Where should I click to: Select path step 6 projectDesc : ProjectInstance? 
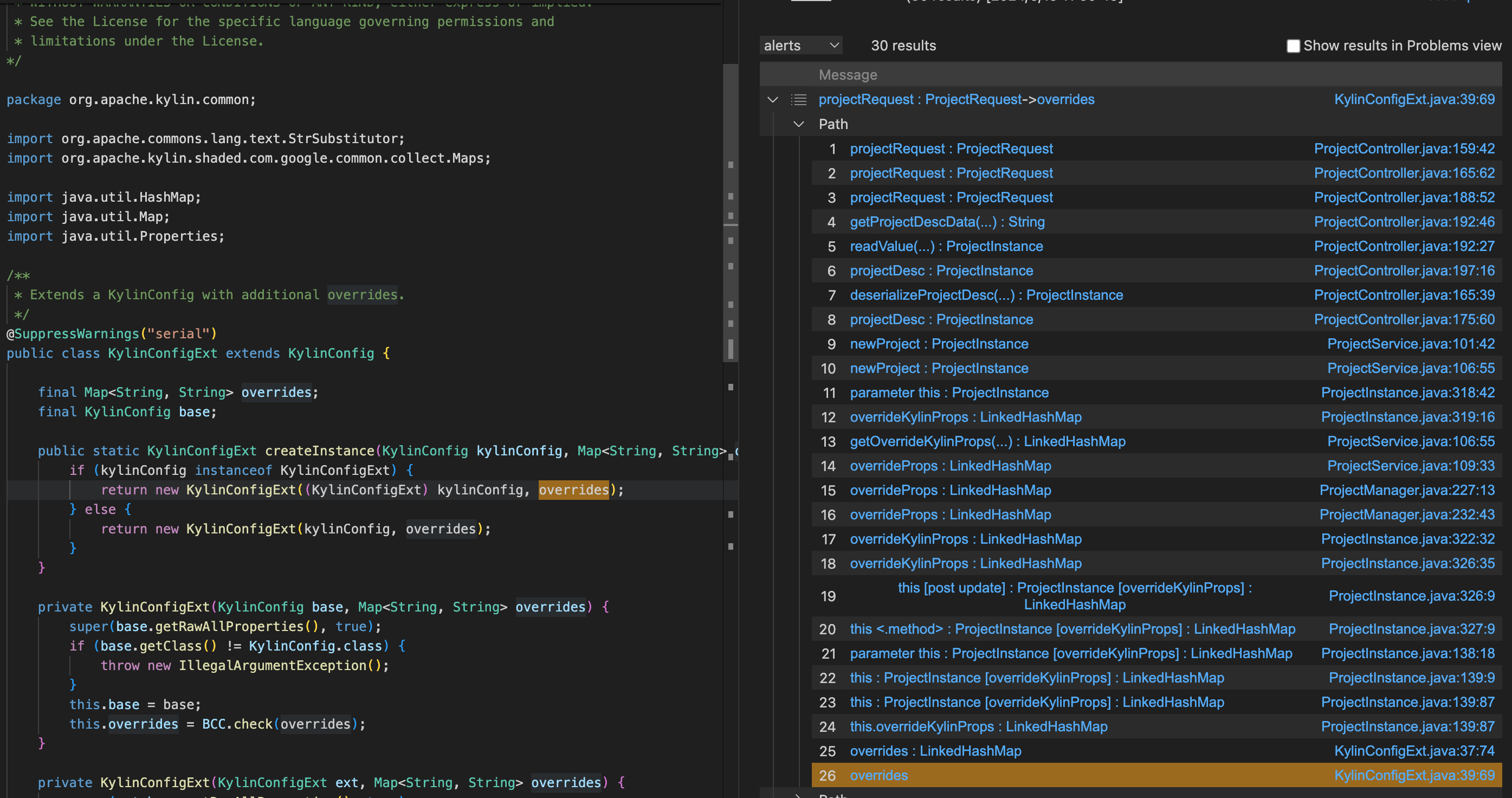pos(941,271)
